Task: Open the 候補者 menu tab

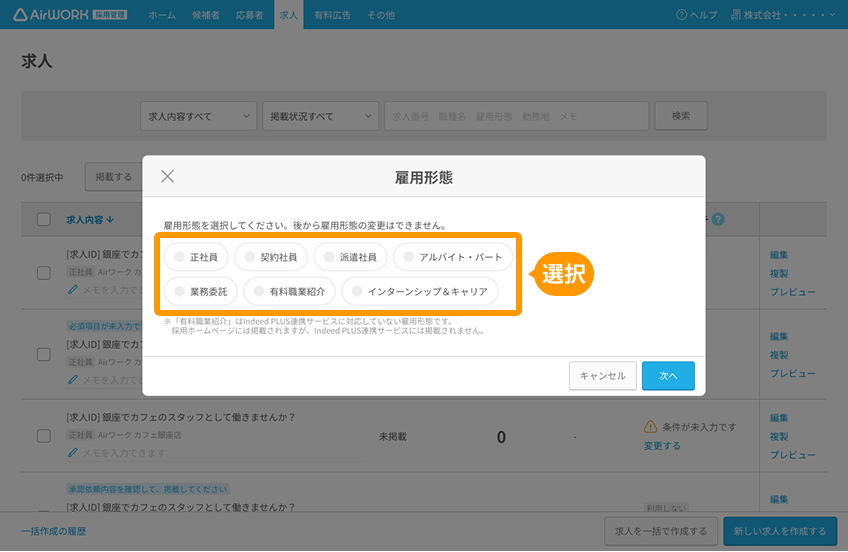Action: 206,15
